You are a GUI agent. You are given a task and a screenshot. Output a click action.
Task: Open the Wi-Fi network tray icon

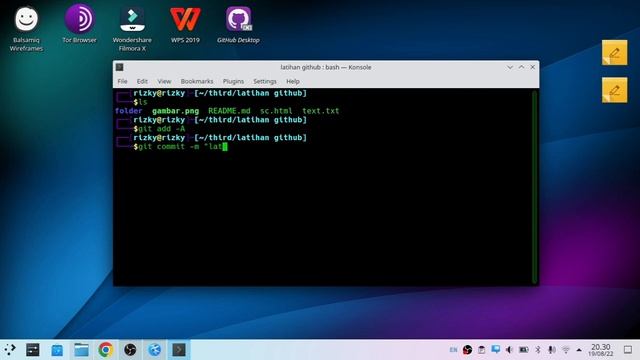pyautogui.click(x=566, y=350)
